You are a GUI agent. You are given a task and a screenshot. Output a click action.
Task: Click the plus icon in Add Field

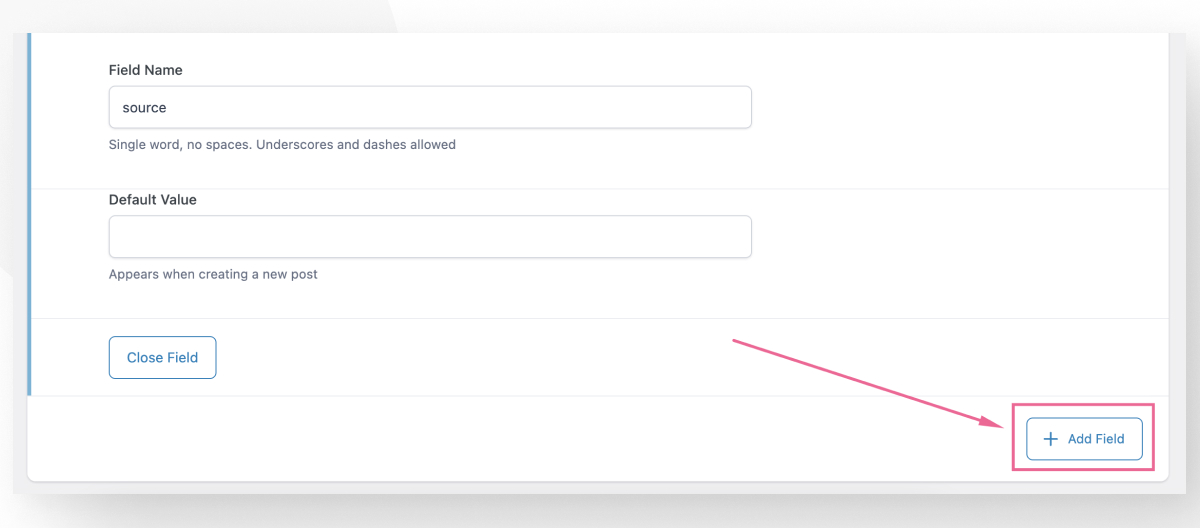1050,439
